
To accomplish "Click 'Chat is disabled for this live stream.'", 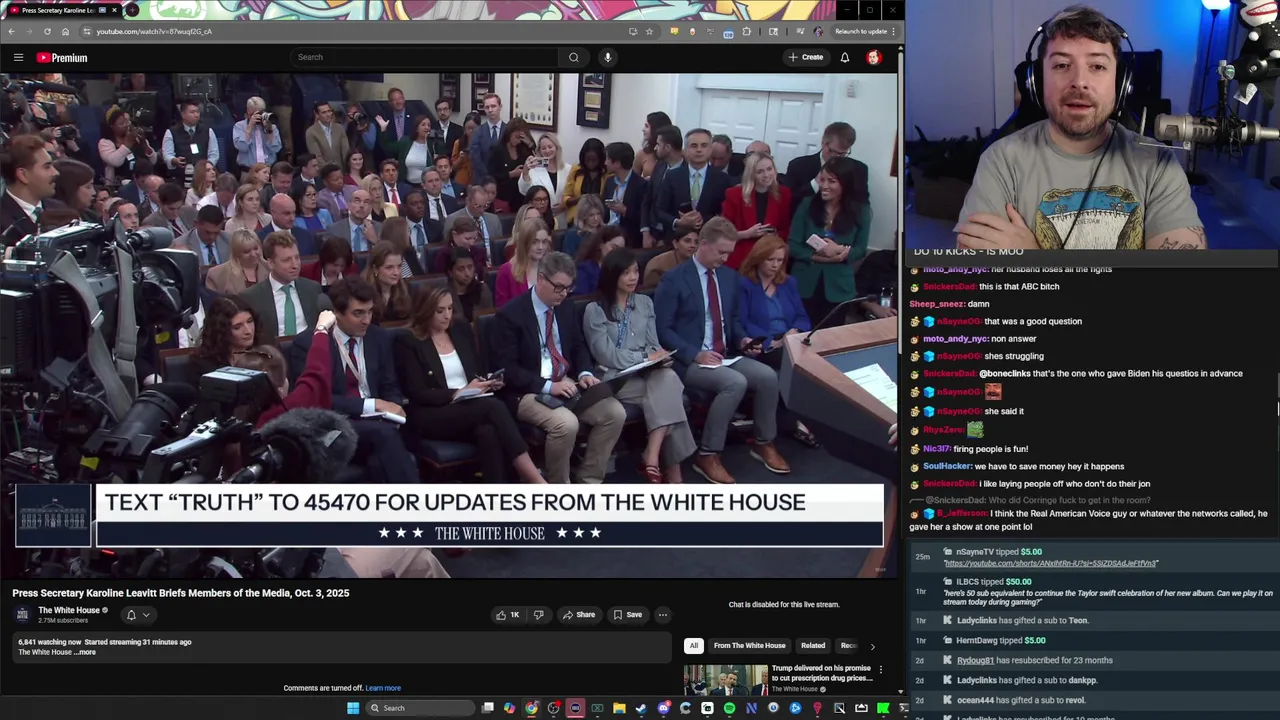I will point(784,604).
